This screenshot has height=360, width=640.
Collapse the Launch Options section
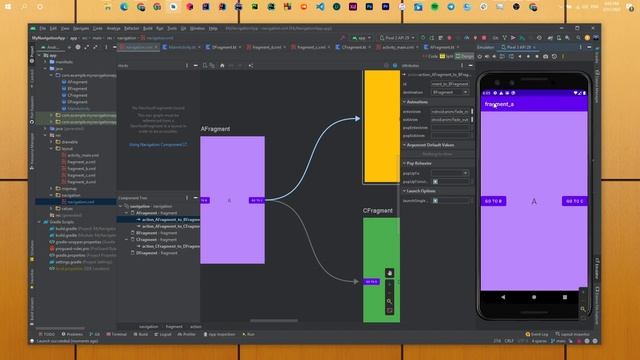point(404,191)
